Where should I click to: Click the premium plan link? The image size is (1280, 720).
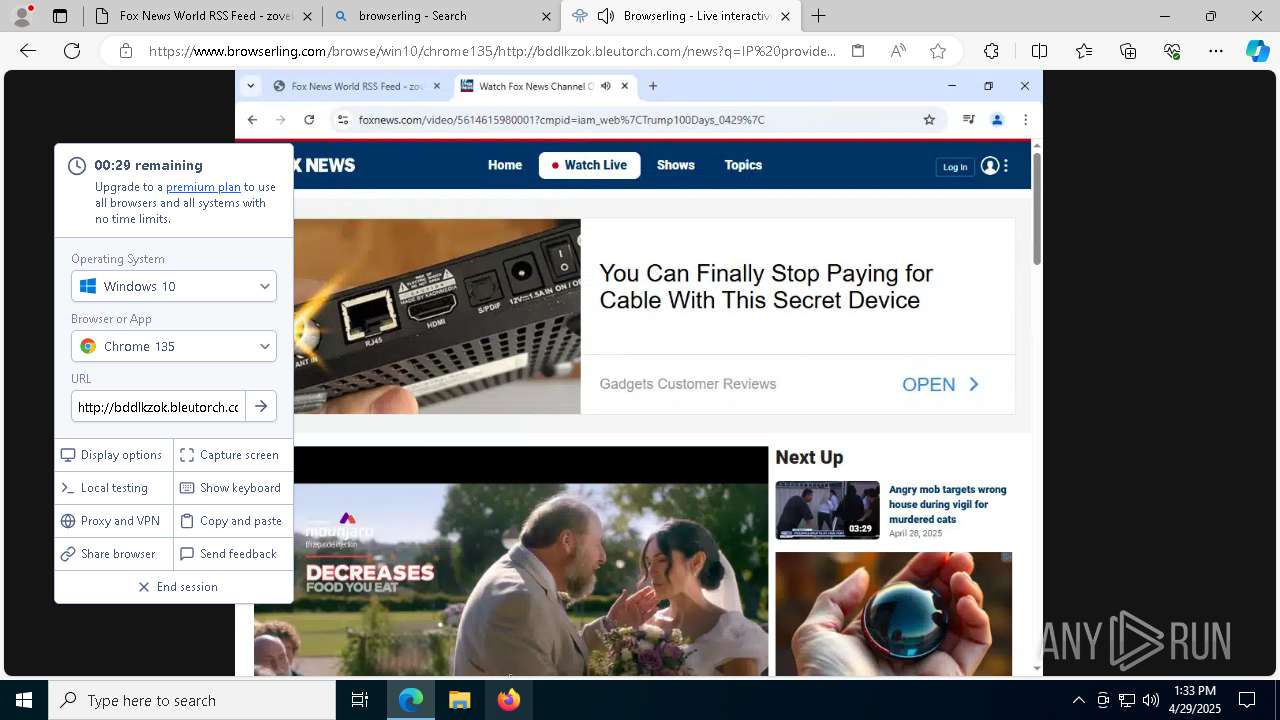click(203, 187)
